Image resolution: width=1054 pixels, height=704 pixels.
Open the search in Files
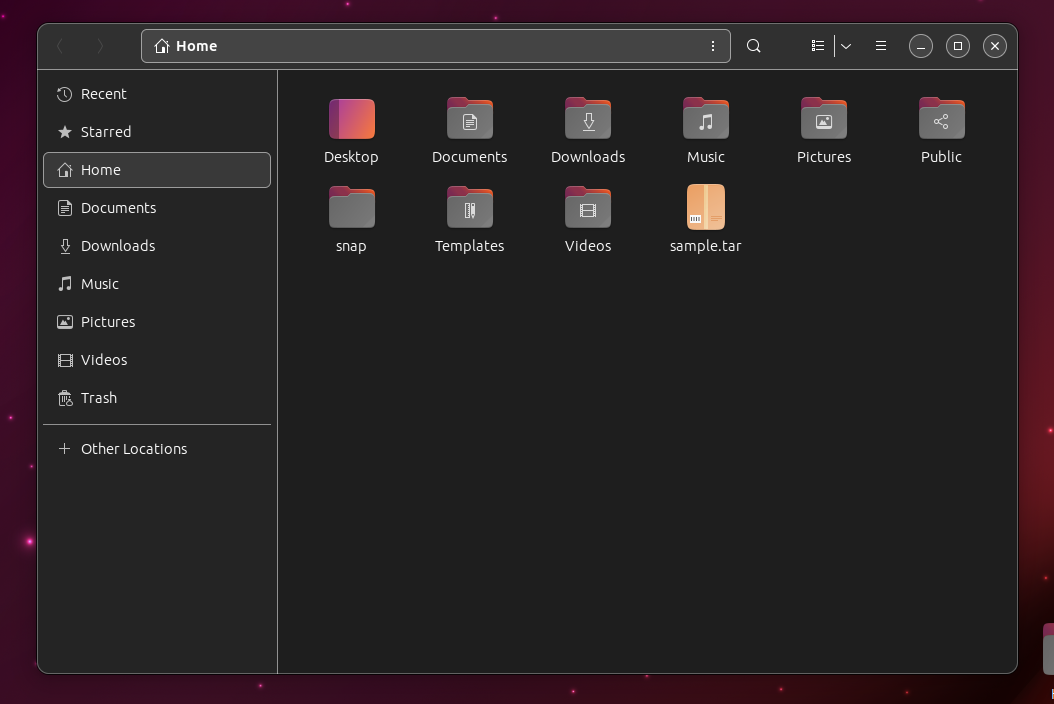click(753, 46)
